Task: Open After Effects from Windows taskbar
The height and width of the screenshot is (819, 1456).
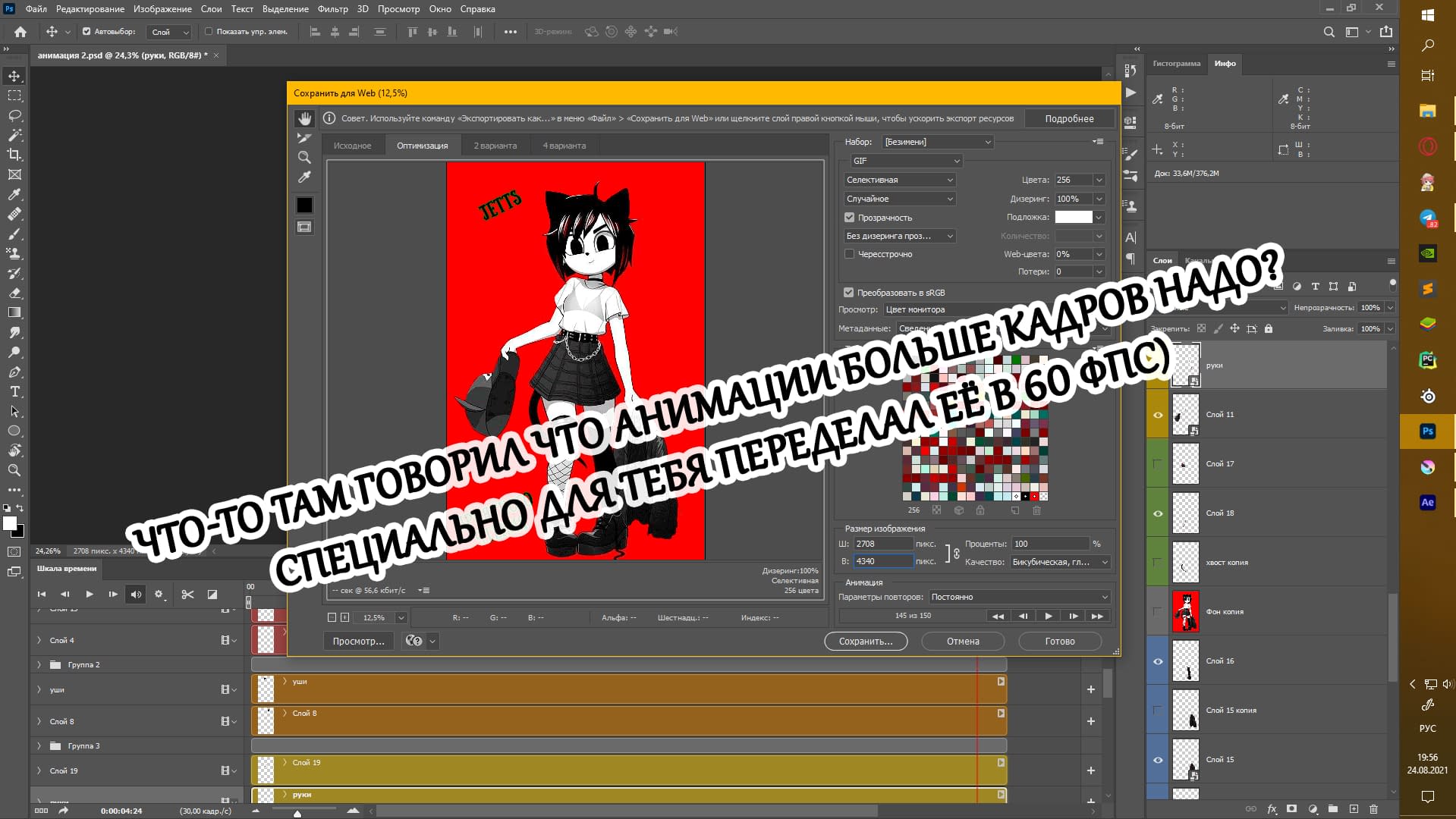Action: [x=1427, y=503]
